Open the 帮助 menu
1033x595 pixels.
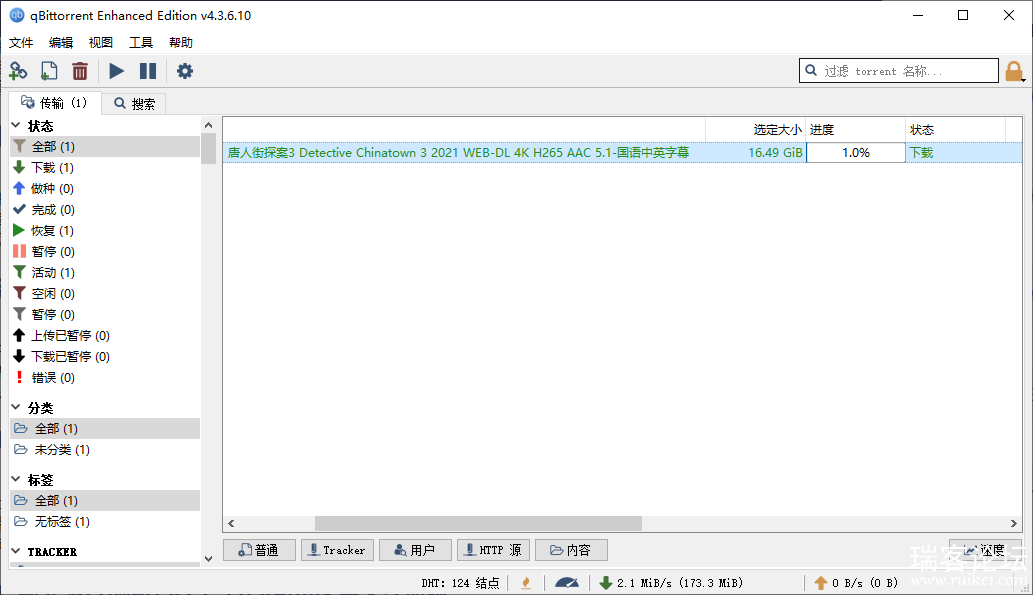pos(181,43)
